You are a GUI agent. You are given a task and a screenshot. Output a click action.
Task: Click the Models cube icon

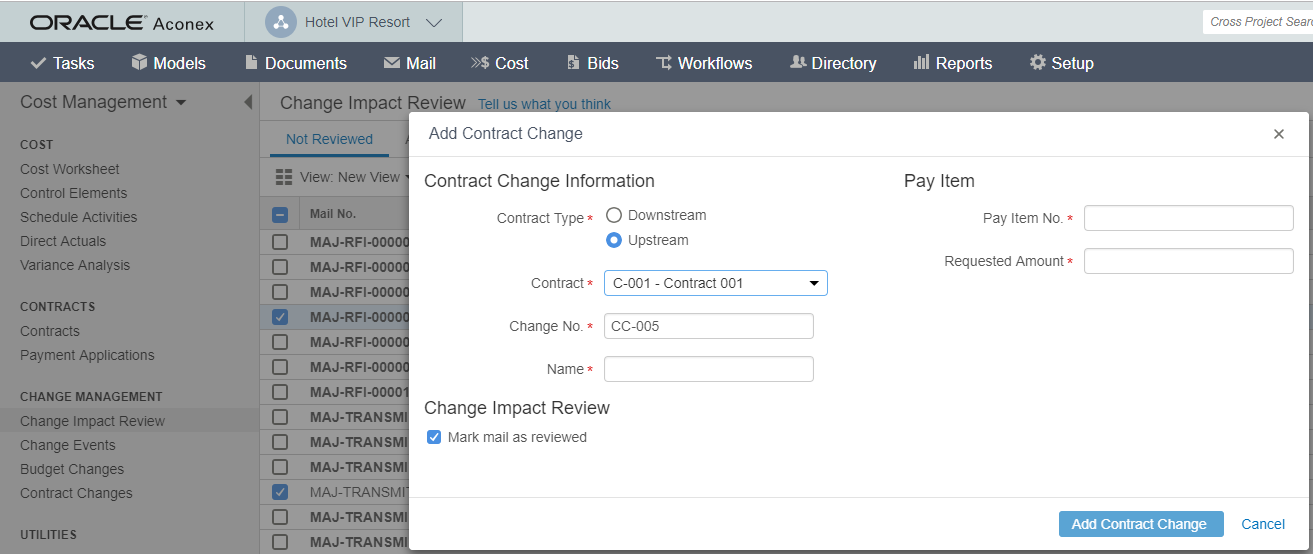(x=139, y=63)
